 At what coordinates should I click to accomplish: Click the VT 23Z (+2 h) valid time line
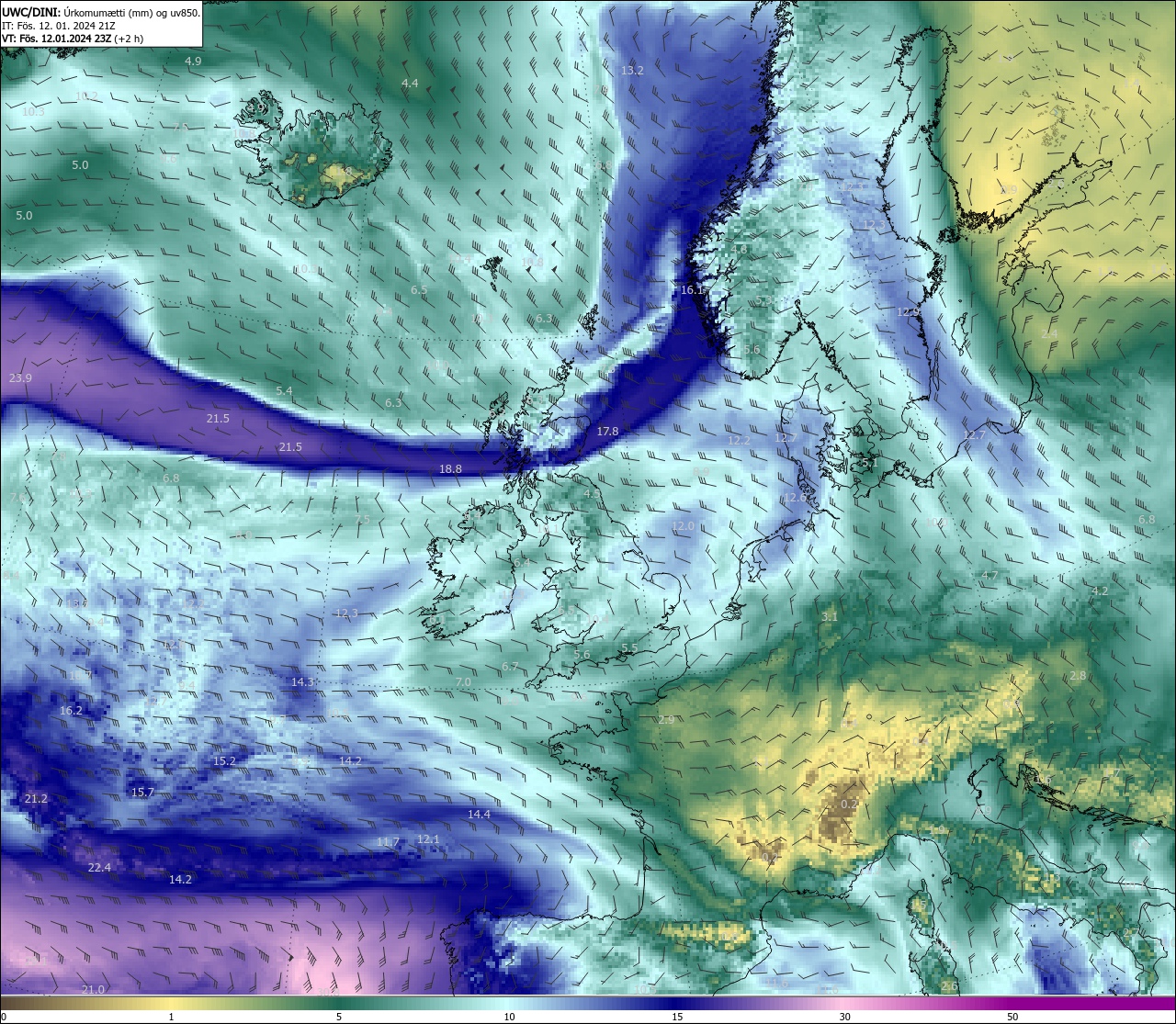(73, 39)
